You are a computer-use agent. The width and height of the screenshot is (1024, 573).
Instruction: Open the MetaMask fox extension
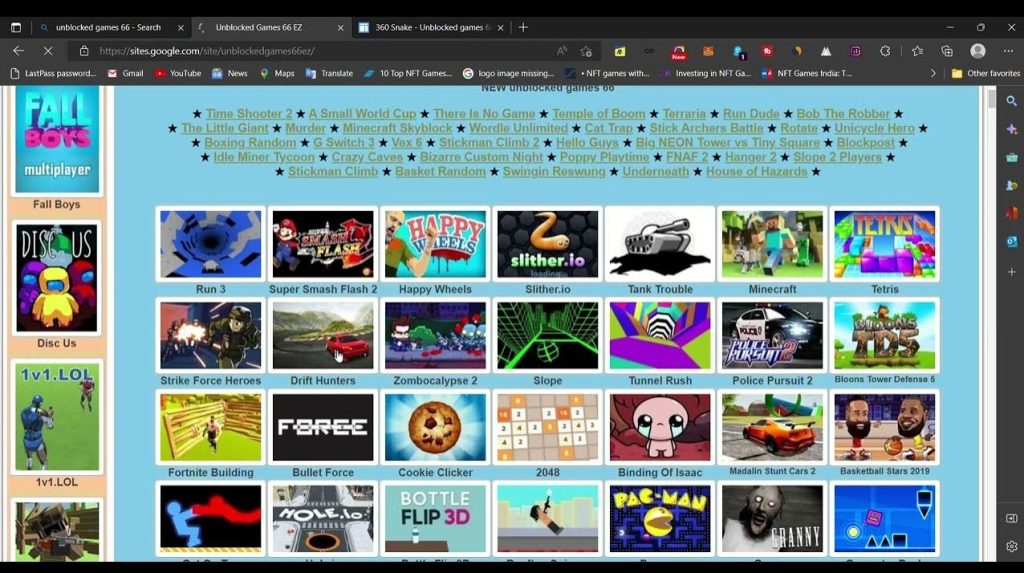click(708, 50)
